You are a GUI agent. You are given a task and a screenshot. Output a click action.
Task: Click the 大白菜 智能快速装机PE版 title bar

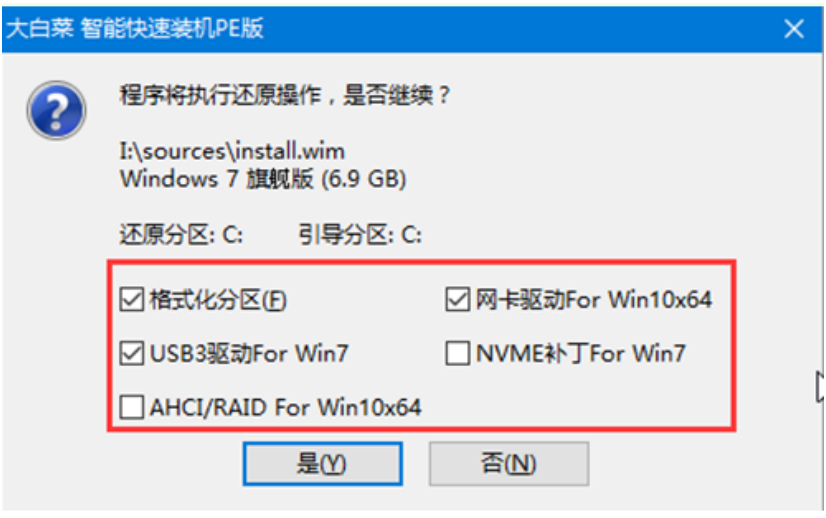(x=412, y=29)
